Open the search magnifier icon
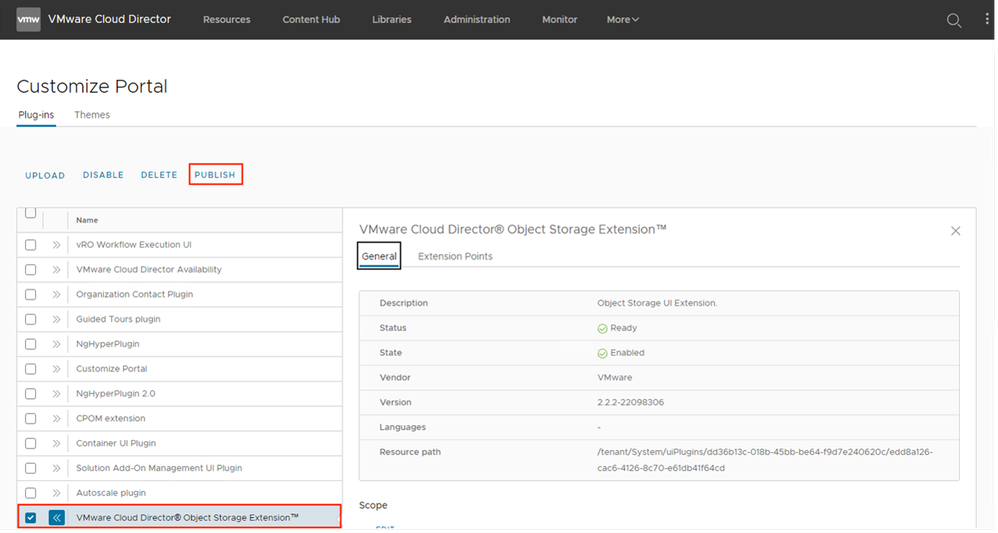998x533 pixels. point(954,20)
